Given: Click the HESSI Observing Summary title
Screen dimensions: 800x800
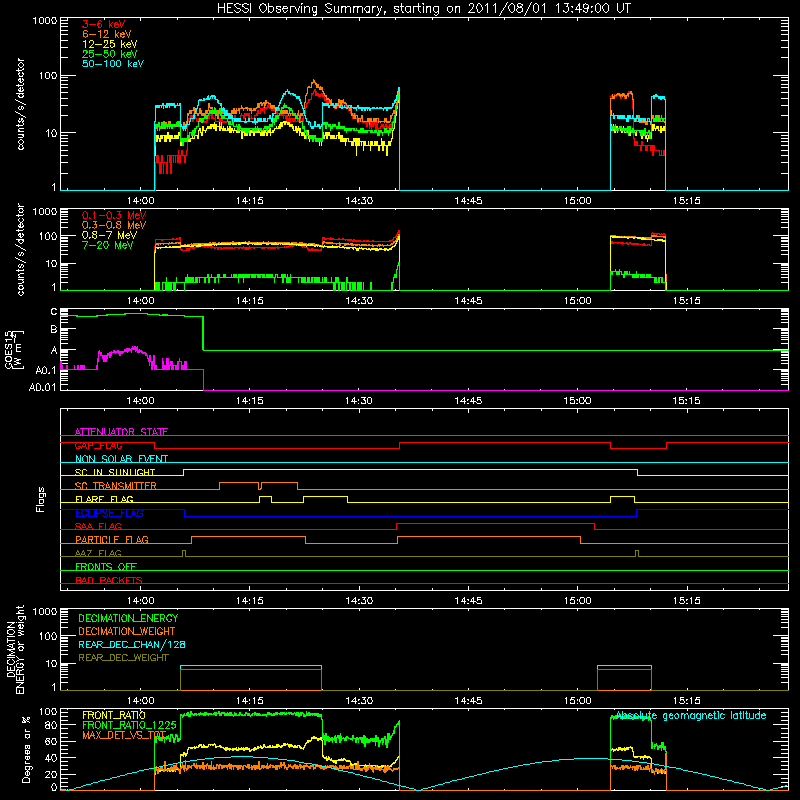Looking at the screenshot, I should (x=423, y=9).
